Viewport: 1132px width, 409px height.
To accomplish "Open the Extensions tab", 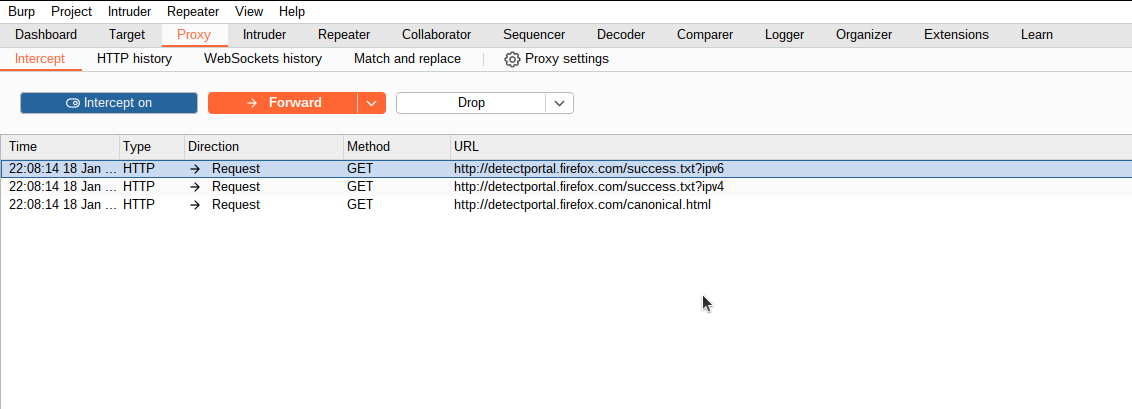I will pyautogui.click(x=956, y=35).
